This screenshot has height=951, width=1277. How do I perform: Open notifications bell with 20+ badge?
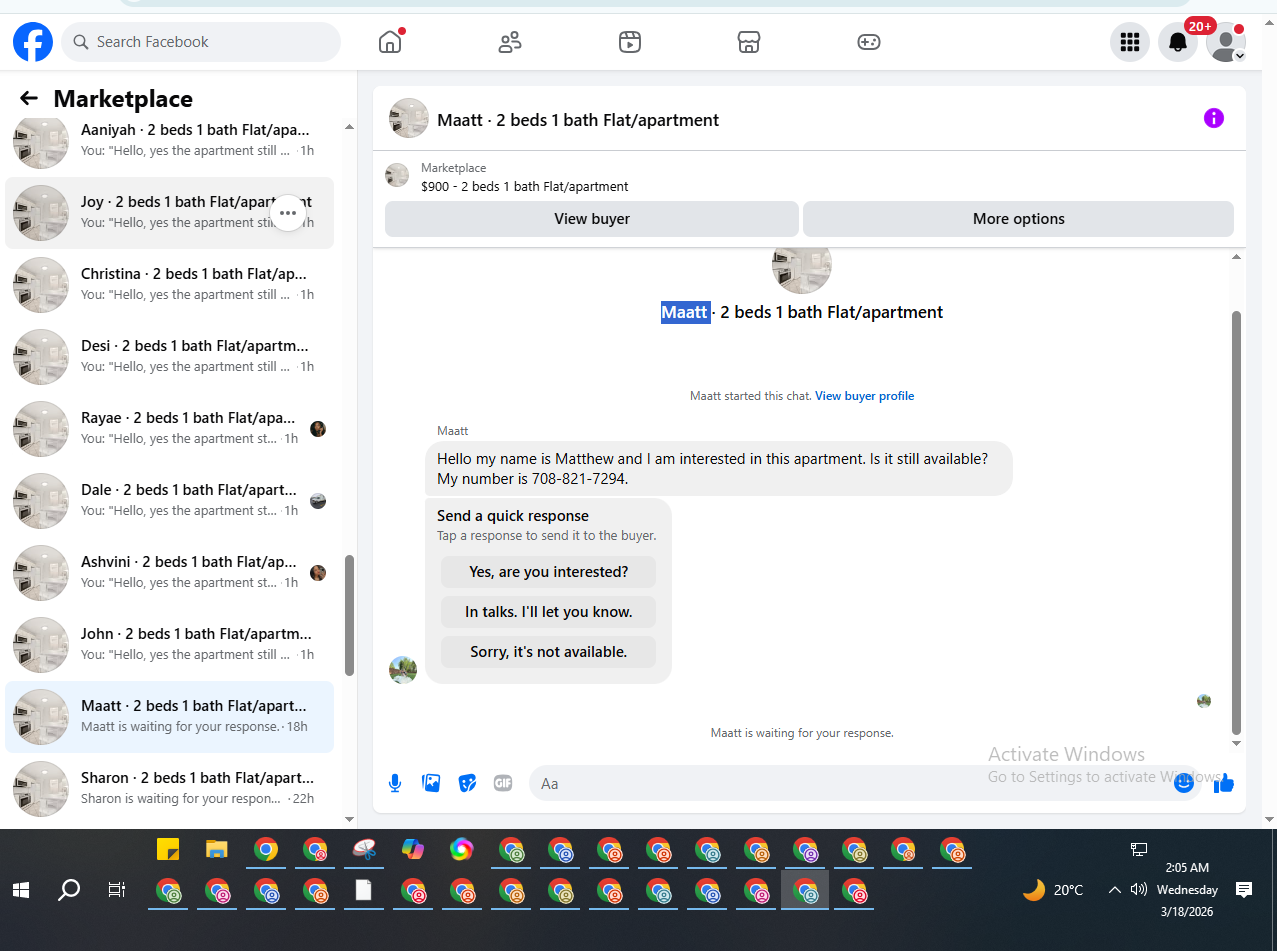pyautogui.click(x=1178, y=42)
